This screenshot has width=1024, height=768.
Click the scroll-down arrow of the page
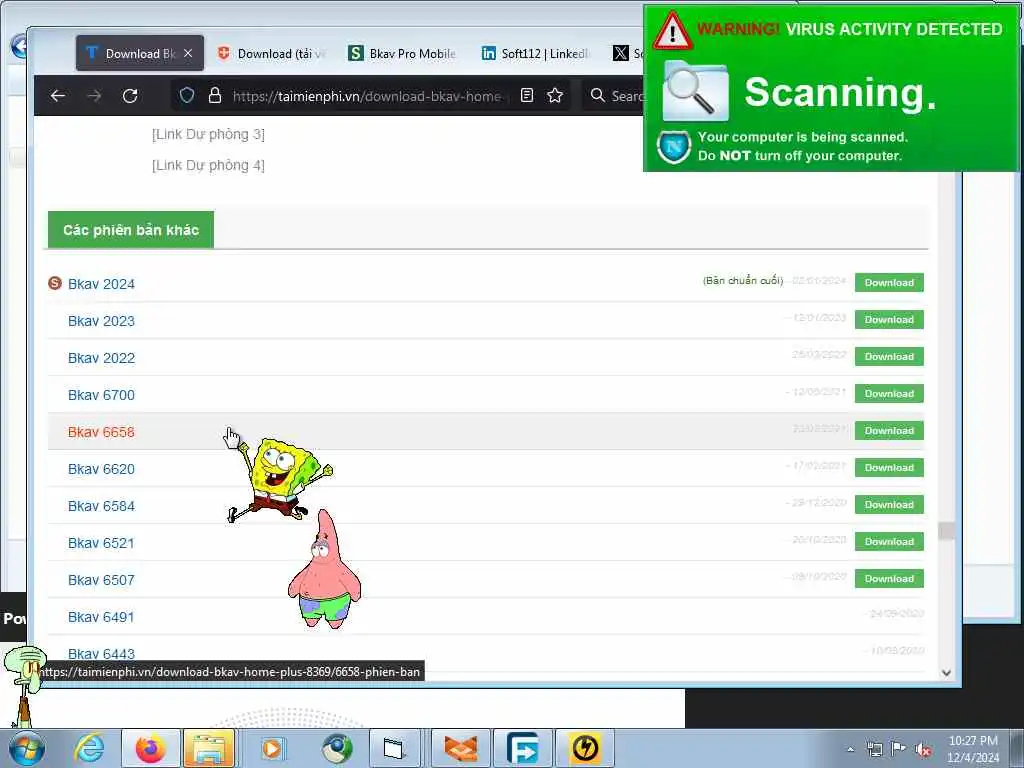pos(946,673)
